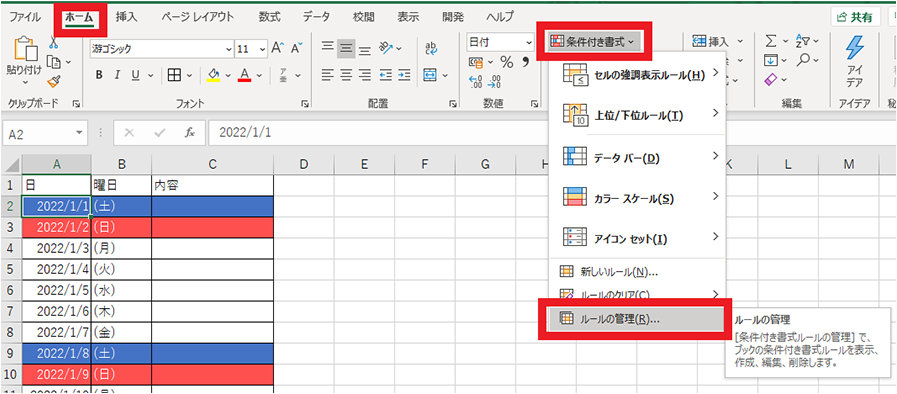
Task: Toggle Bold formatting
Action: (x=99, y=75)
